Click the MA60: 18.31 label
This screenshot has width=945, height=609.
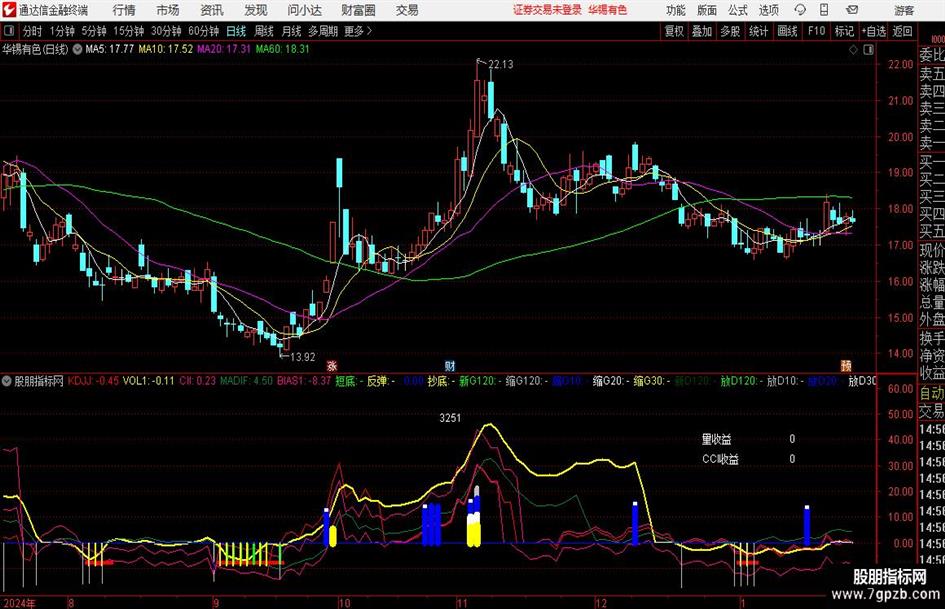[x=282, y=49]
